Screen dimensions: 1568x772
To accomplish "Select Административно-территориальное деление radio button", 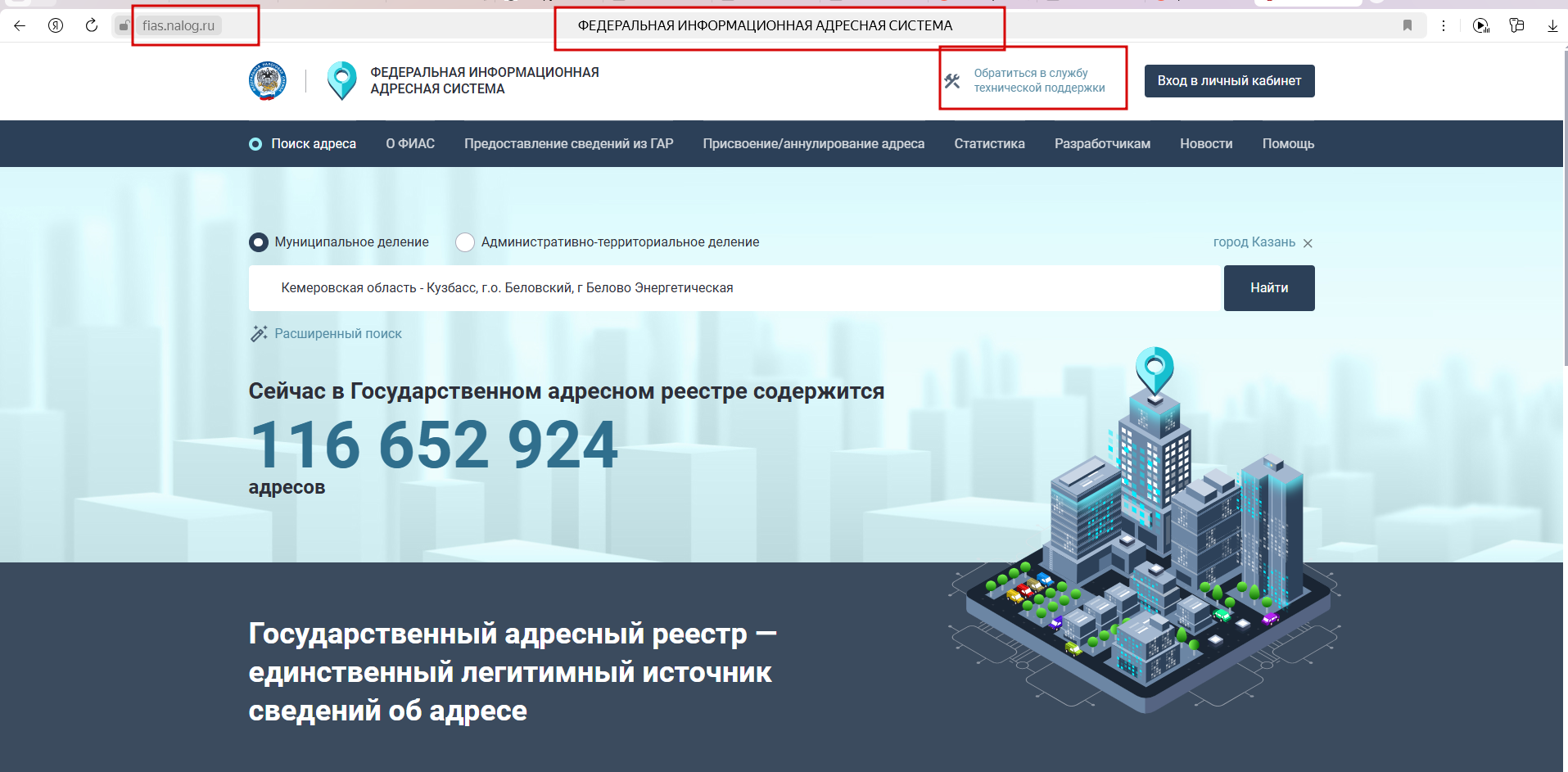I will pyautogui.click(x=465, y=242).
